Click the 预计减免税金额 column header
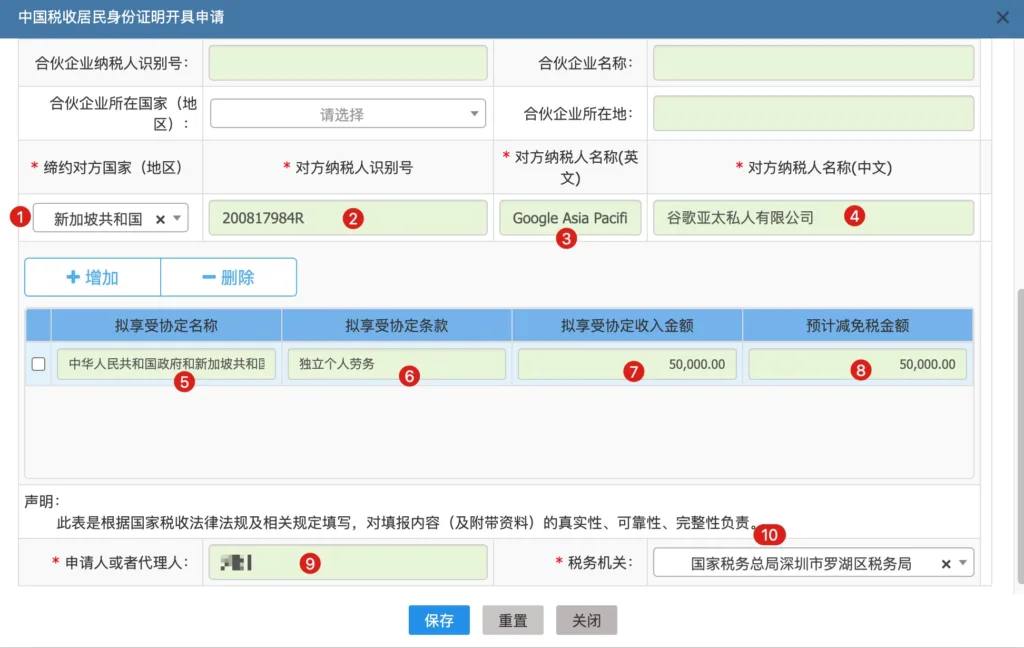 click(x=857, y=325)
